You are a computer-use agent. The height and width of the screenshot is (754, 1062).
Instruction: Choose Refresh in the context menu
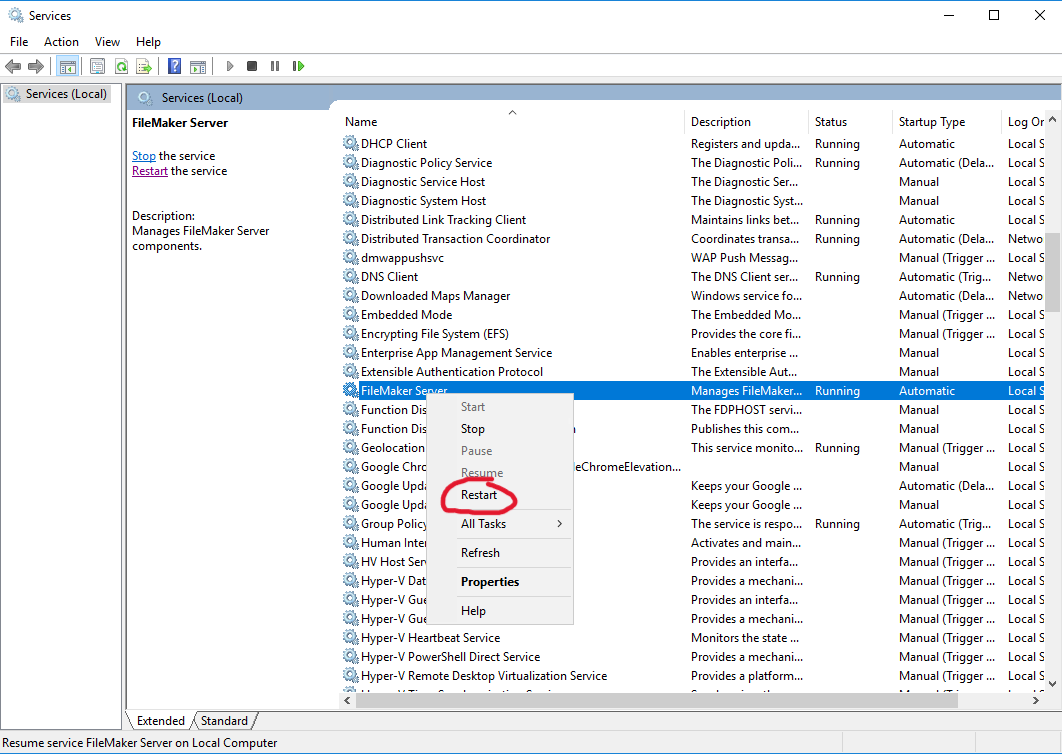(501, 553)
